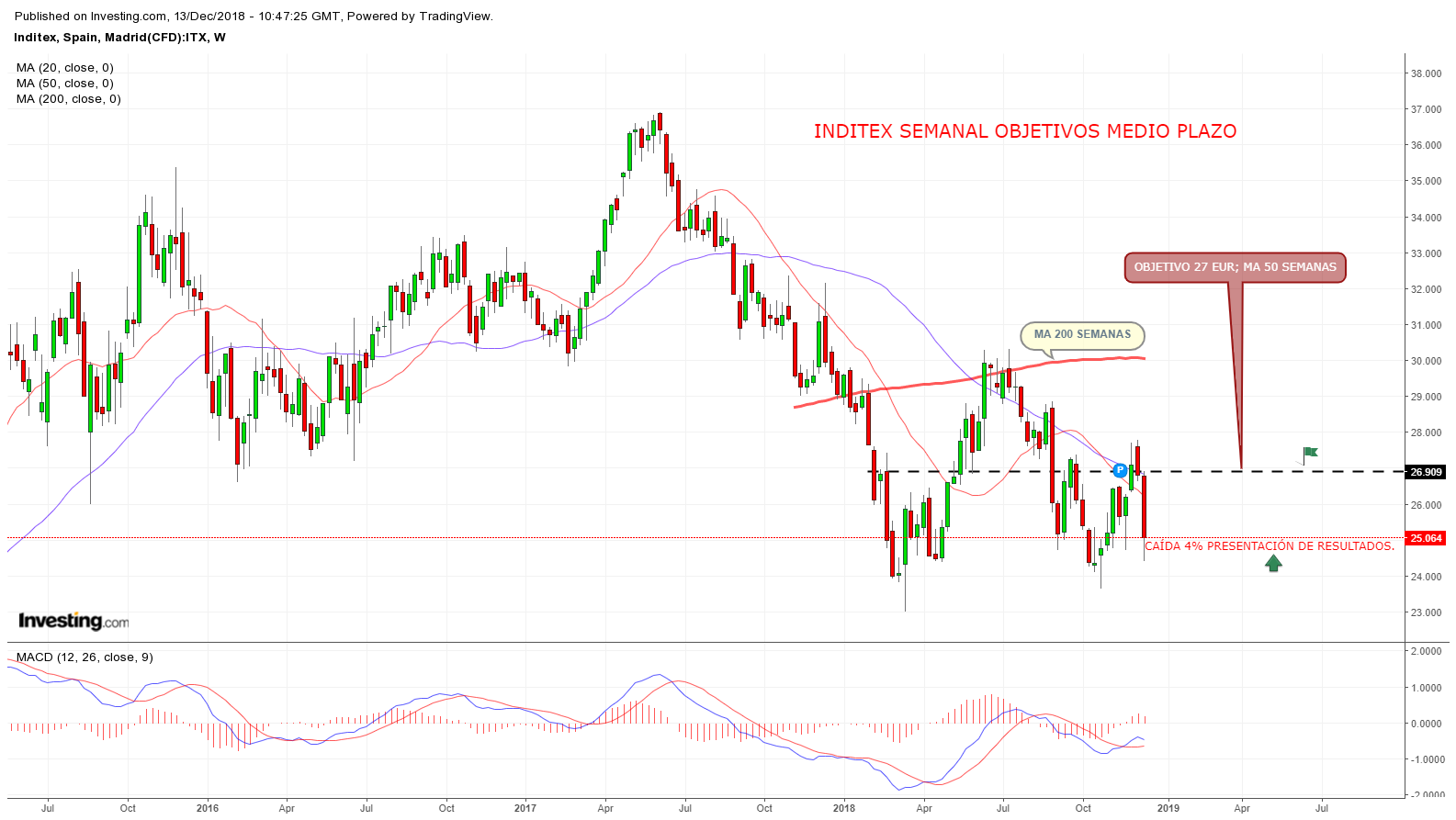The height and width of the screenshot is (820, 1456).
Task: Select the INDITEX SEMANAL OBJETIVOS MEDIO PLAZO title text
Action: click(1025, 131)
